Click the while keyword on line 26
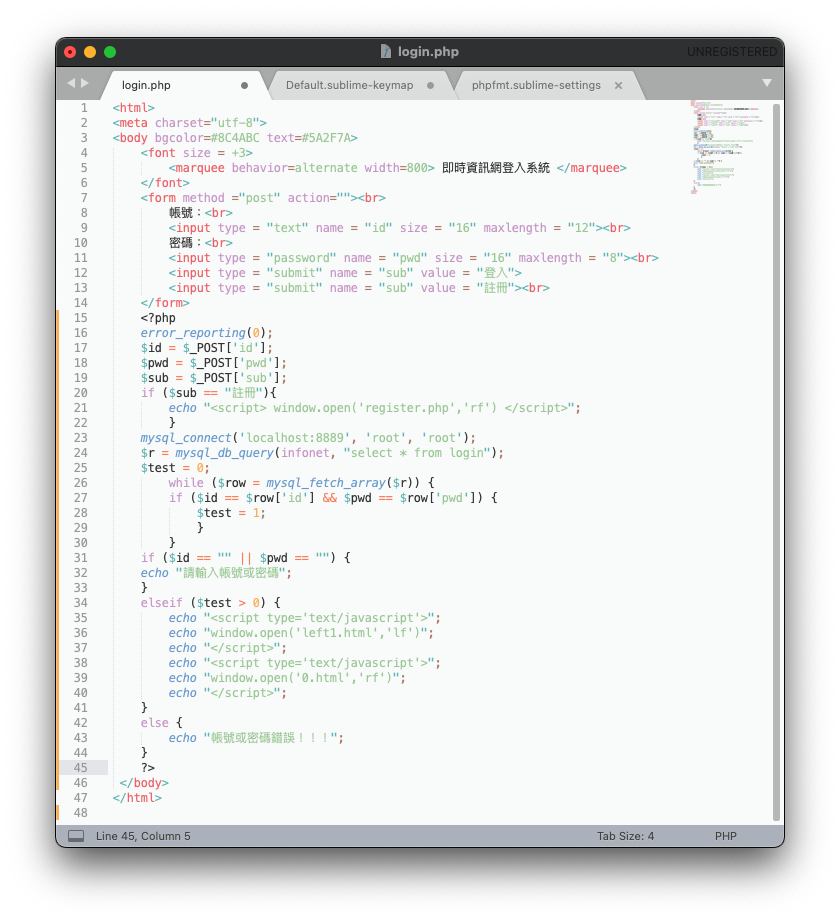Viewport: 840px width, 921px height. pos(186,482)
